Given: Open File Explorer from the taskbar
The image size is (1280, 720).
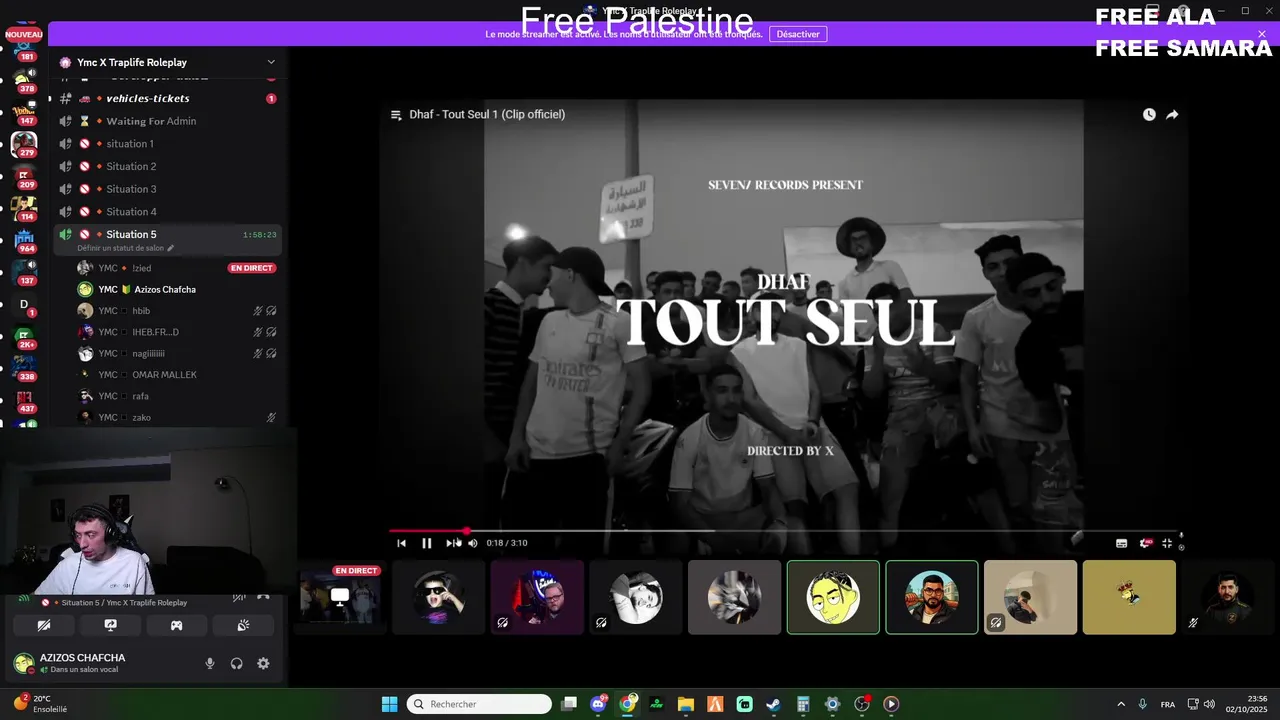Looking at the screenshot, I should point(686,704).
